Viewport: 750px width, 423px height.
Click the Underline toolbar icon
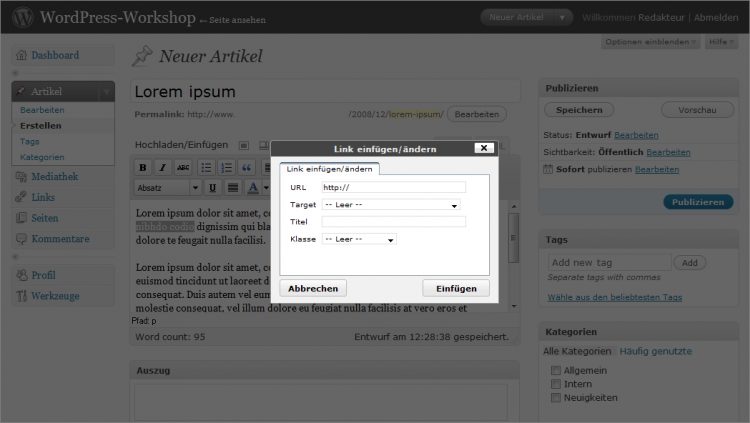tap(212, 187)
